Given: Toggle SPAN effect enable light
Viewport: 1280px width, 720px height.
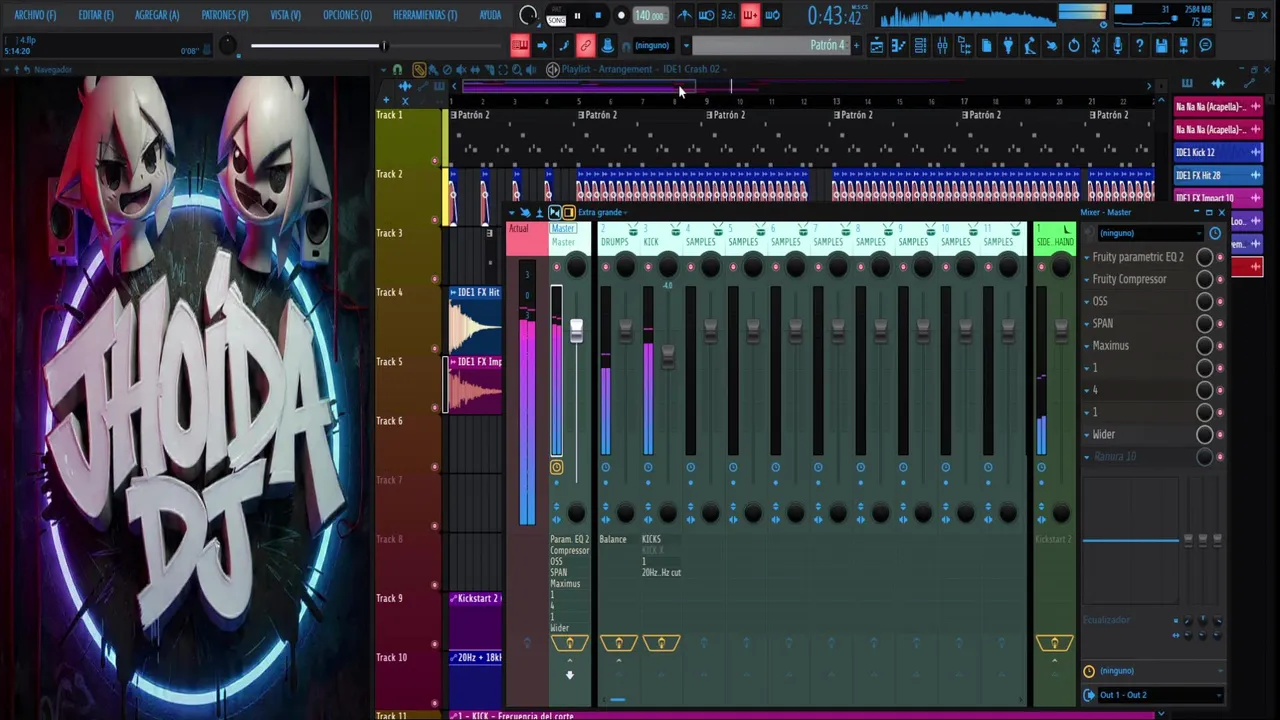Looking at the screenshot, I should [x=1220, y=324].
